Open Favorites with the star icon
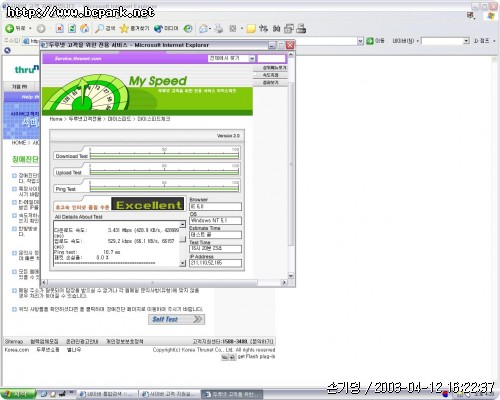This screenshot has width=500, height=400. tap(124, 29)
